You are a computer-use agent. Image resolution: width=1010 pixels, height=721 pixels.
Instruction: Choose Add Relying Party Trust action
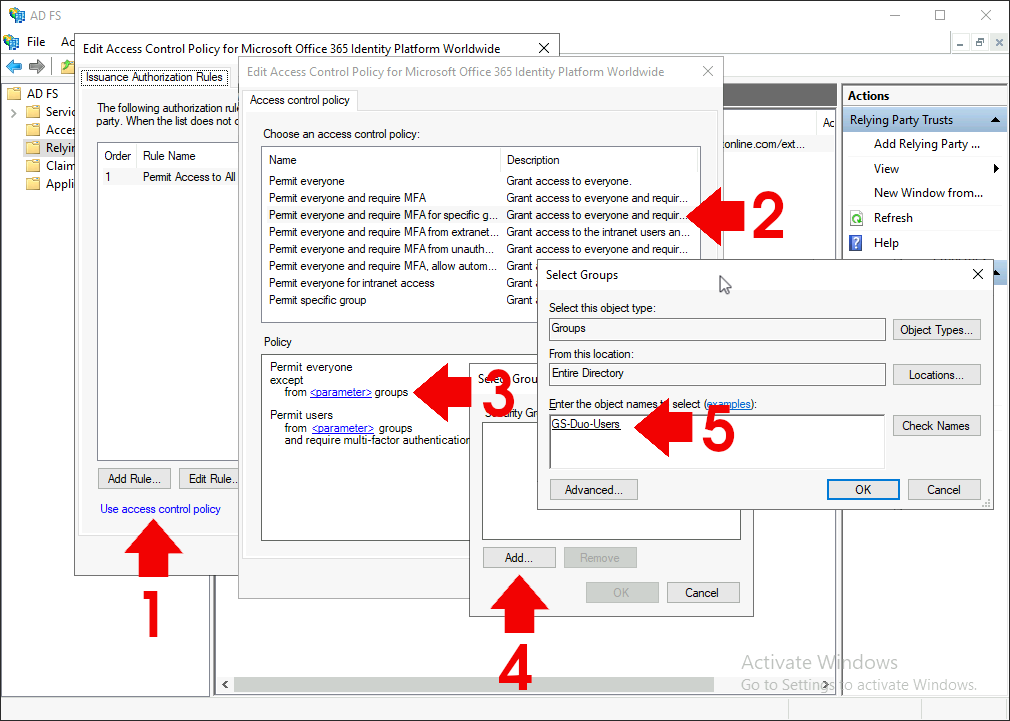click(x=926, y=144)
